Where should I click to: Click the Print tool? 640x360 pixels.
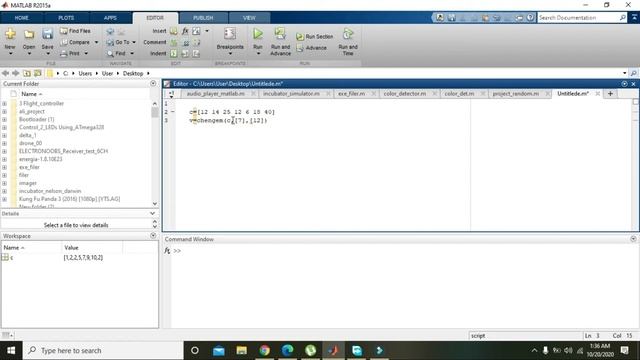coord(70,53)
